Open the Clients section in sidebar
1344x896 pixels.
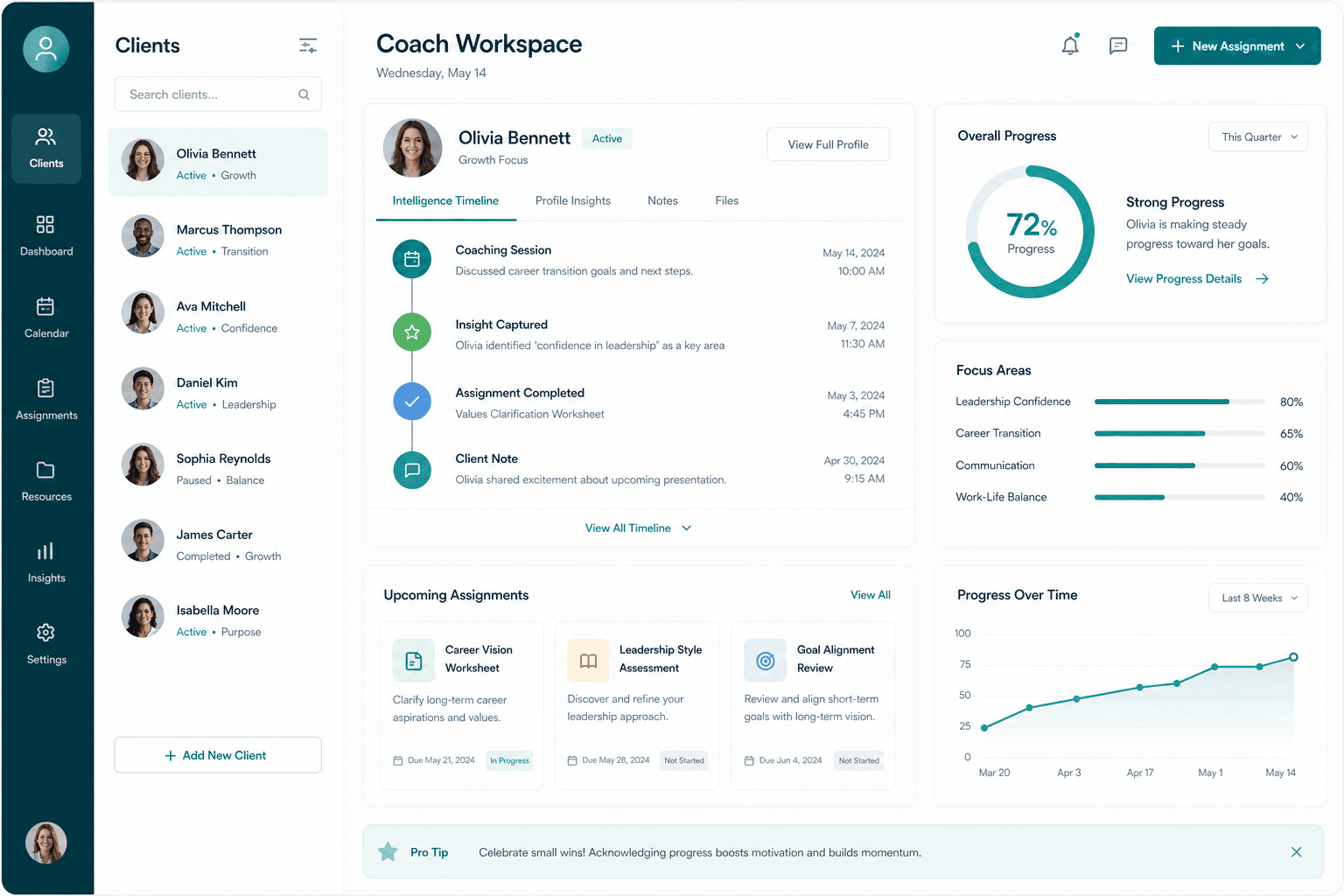point(46,148)
